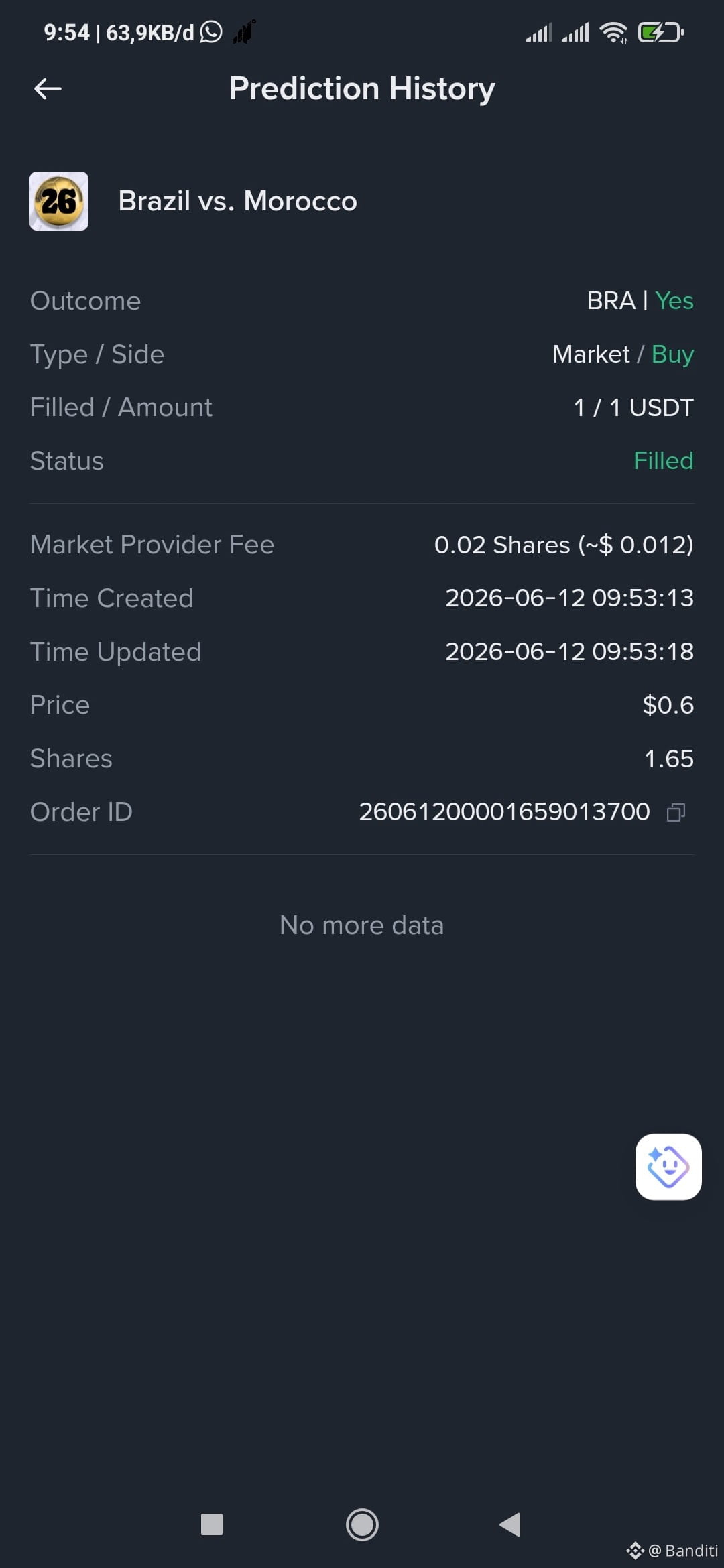This screenshot has height=1568, width=724.
Task: Open the floating AI assistant icon
Action: [x=668, y=1167]
